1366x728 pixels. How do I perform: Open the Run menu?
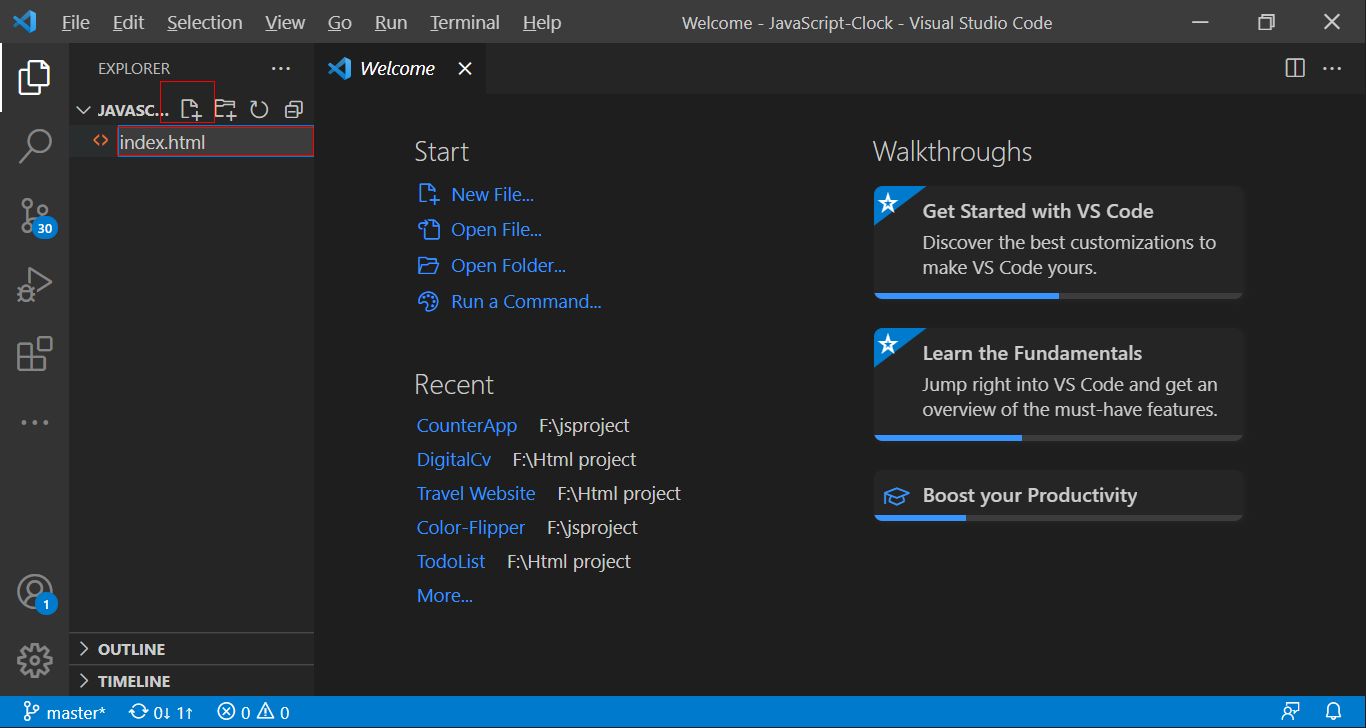pos(391,22)
